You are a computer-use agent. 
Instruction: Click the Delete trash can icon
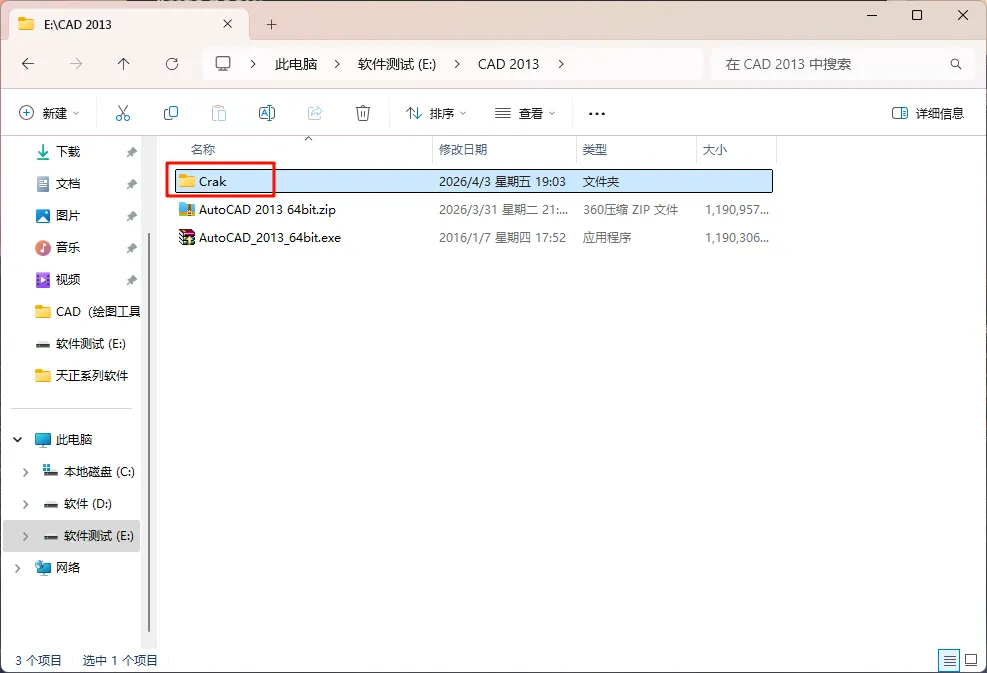[363, 113]
